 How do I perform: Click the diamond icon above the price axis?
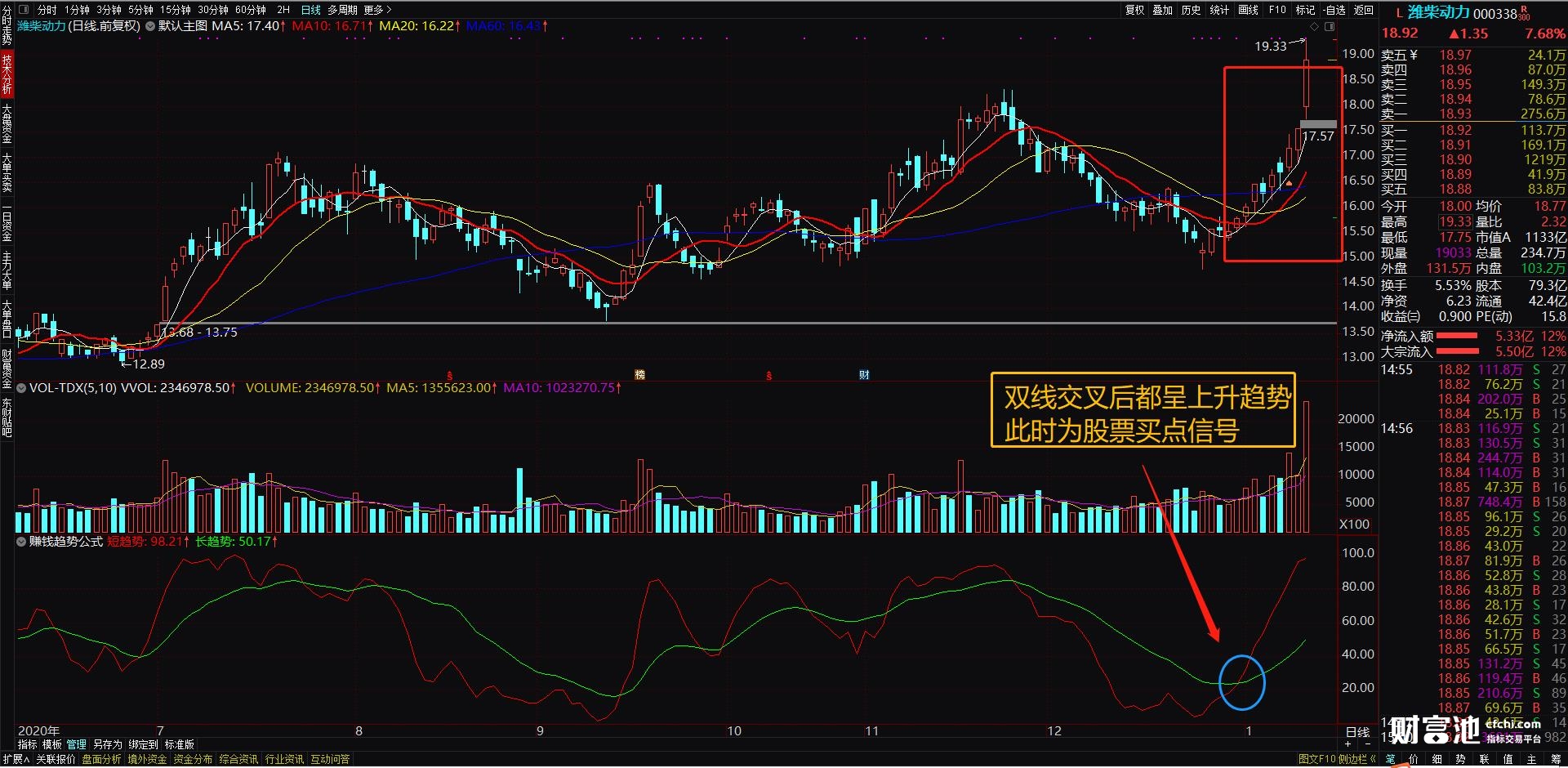click(1315, 26)
